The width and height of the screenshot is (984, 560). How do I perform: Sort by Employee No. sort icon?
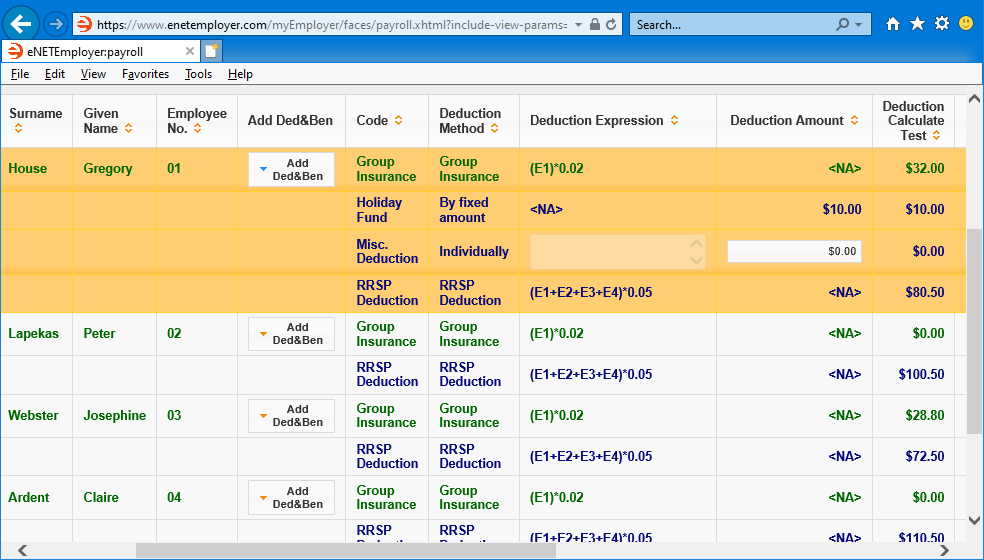(197, 129)
